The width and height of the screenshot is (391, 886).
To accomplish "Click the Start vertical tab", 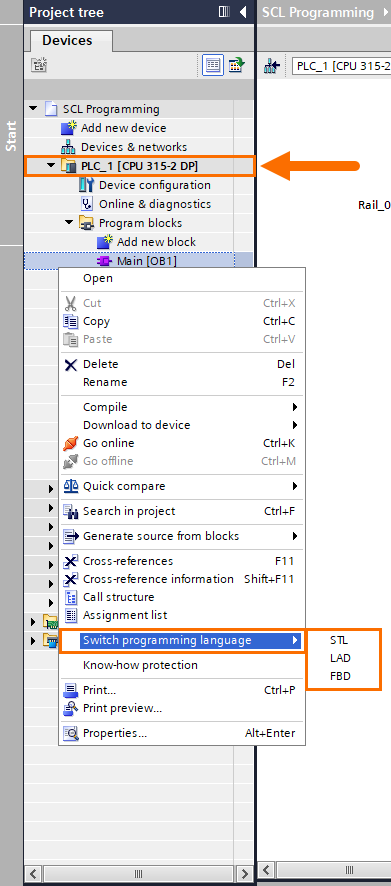I will click(x=11, y=136).
